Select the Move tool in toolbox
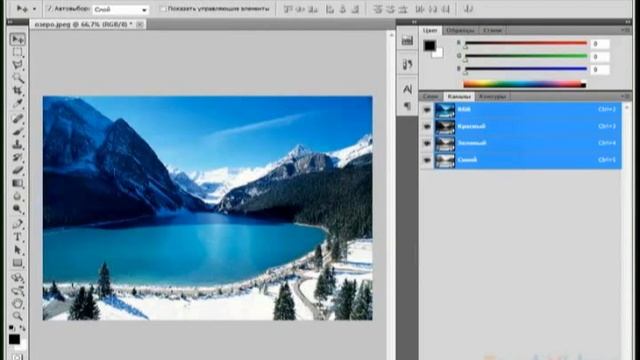640x360 pixels. click(18, 39)
